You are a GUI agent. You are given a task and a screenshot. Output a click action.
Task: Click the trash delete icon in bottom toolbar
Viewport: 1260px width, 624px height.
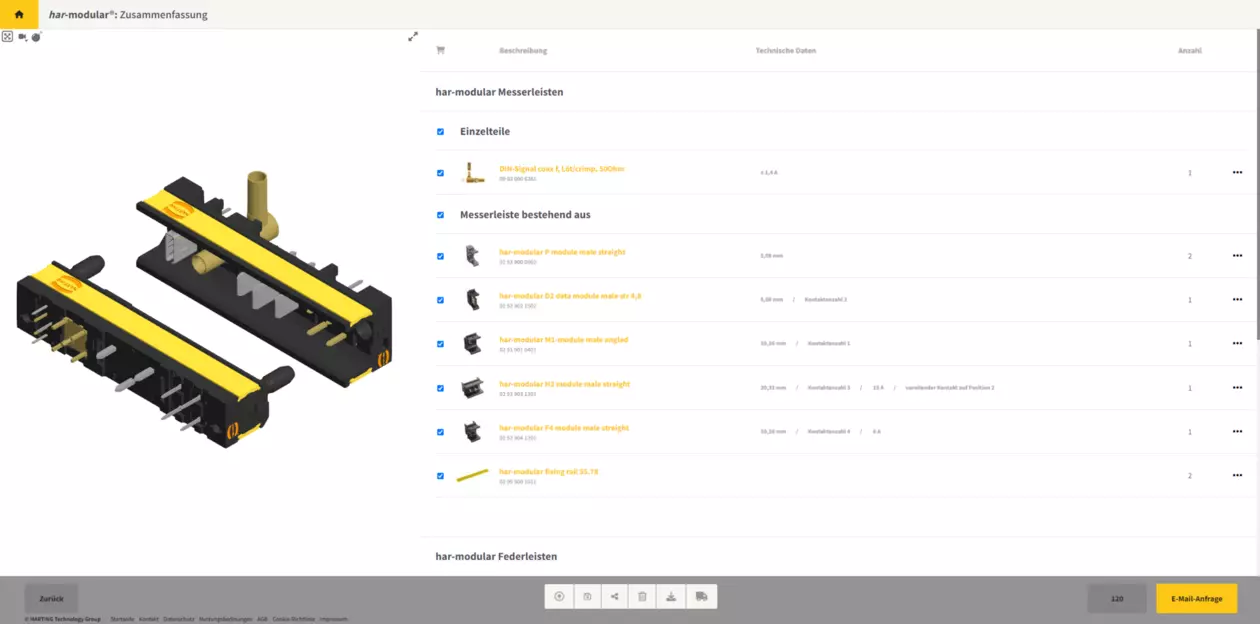pyautogui.click(x=643, y=597)
